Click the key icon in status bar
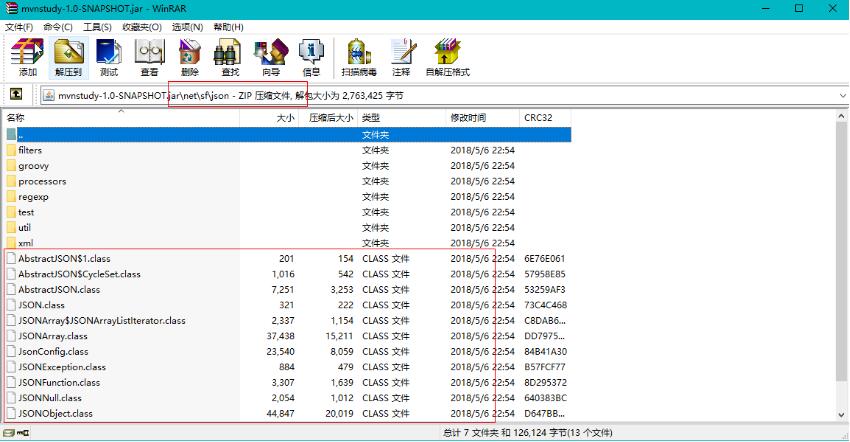This screenshot has width=850, height=442. click(23, 433)
